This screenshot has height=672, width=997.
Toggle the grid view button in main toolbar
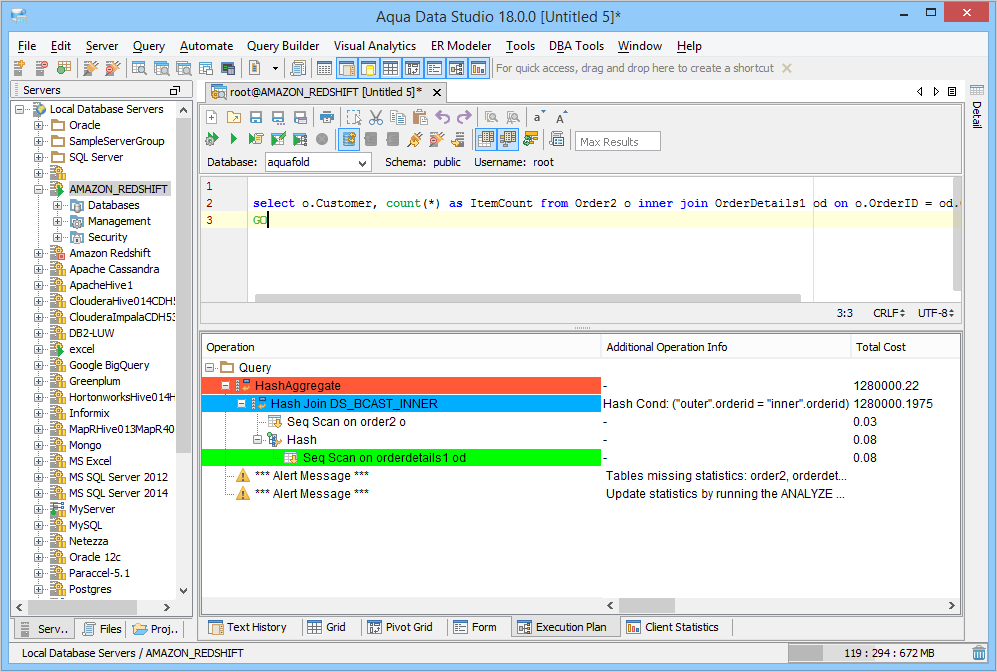(390, 68)
